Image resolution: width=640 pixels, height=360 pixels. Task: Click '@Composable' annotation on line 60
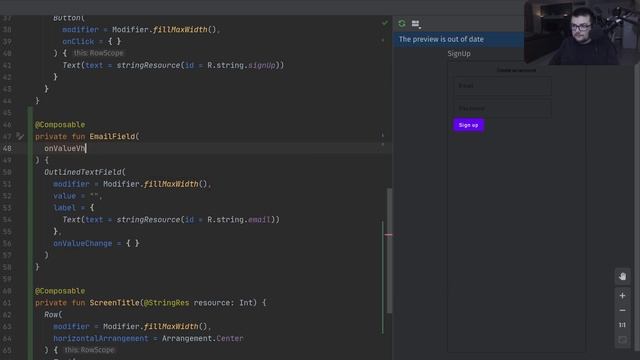[x=60, y=291]
